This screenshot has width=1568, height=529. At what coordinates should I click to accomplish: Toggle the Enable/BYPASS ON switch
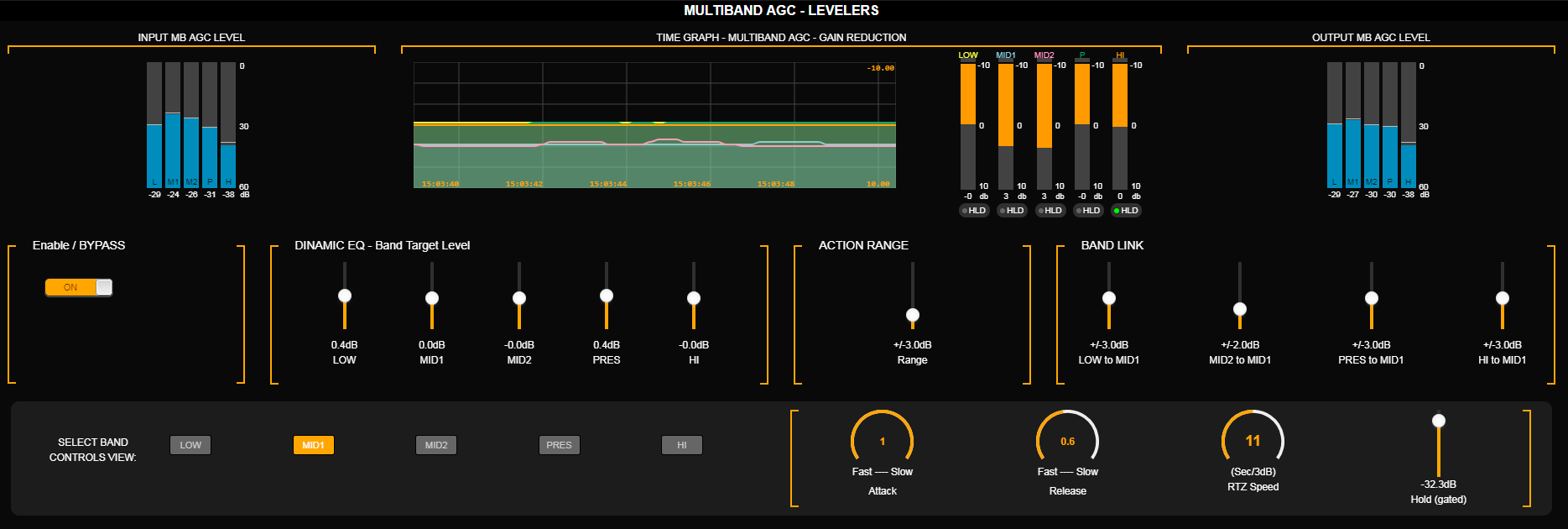point(78,287)
